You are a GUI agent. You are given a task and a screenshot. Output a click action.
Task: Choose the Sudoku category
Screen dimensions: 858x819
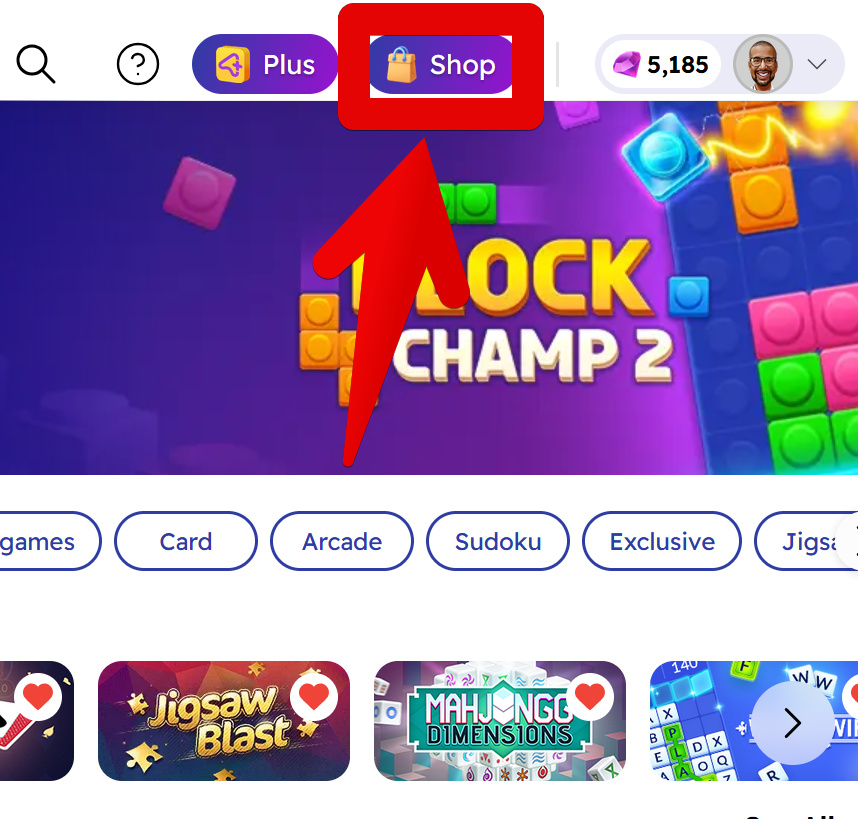[498, 542]
